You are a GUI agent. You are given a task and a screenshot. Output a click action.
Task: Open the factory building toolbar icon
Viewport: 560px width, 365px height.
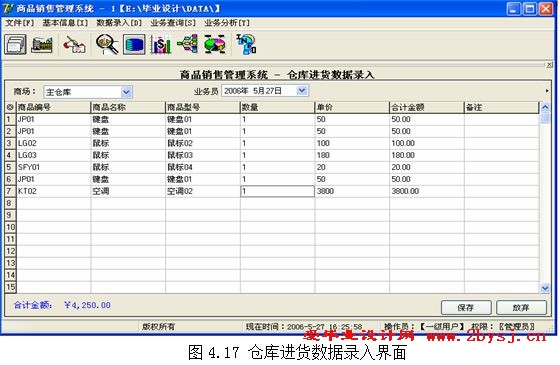[42, 45]
